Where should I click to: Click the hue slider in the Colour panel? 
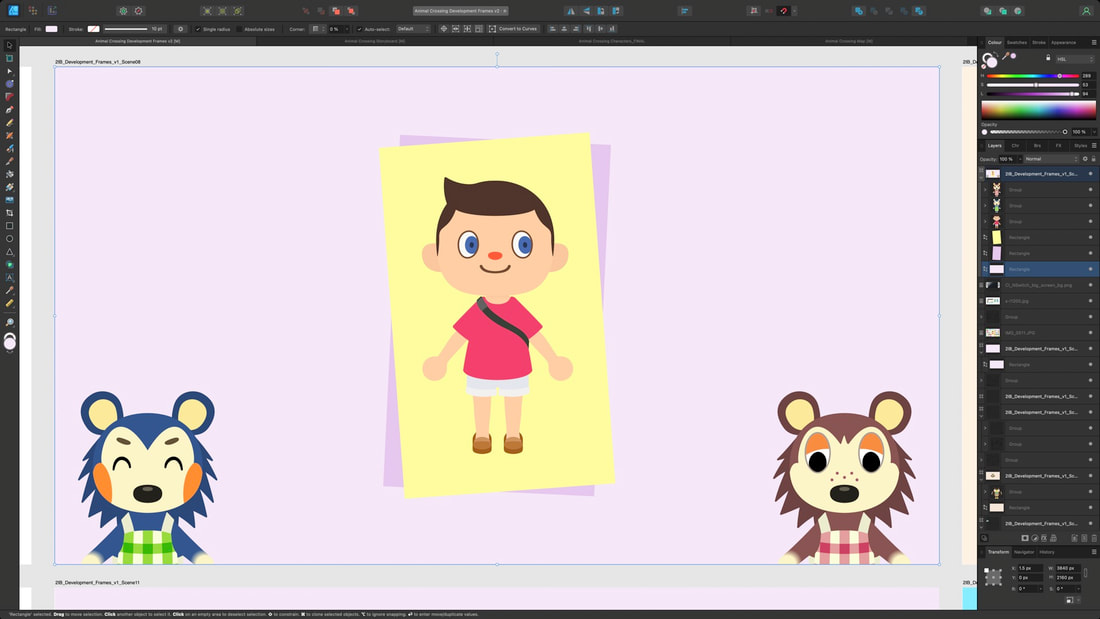click(x=1033, y=76)
